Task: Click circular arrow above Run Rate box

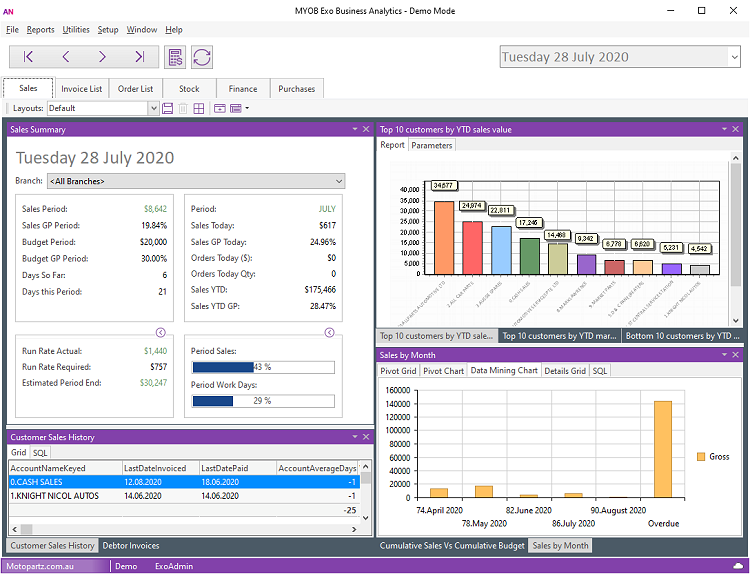Action: point(161,332)
